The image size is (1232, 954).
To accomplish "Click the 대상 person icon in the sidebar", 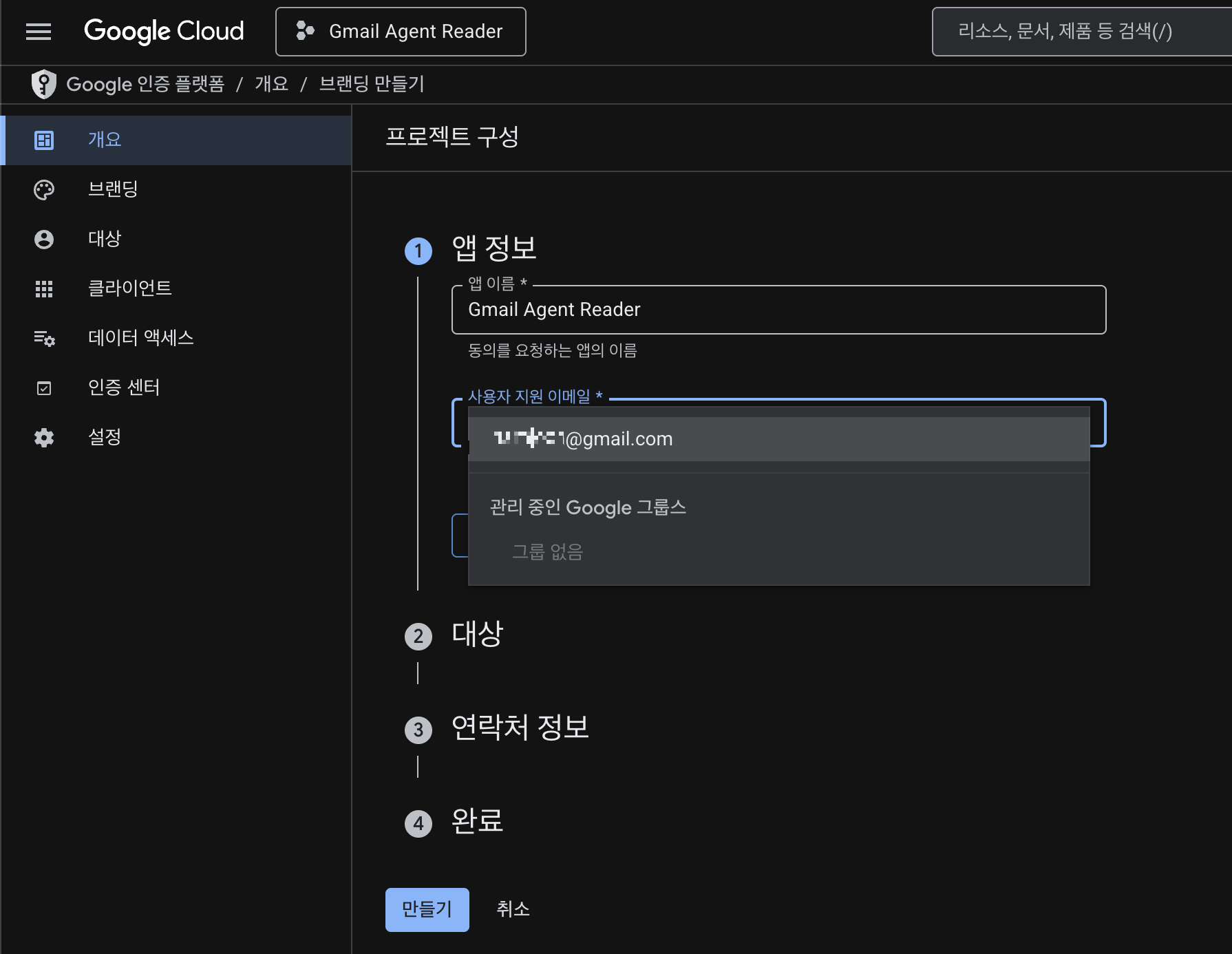I will click(44, 240).
